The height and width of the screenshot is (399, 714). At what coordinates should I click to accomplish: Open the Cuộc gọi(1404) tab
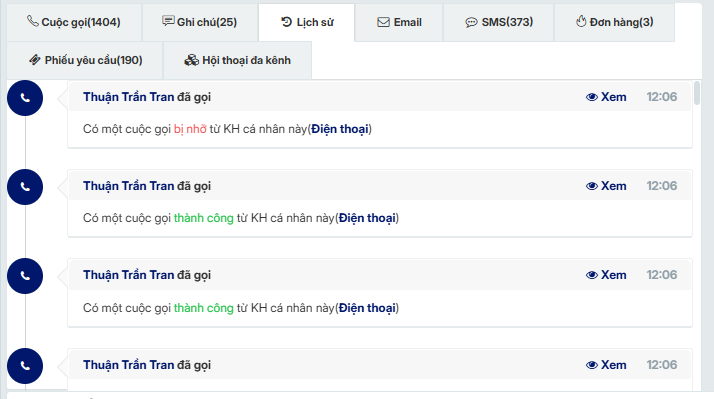click(x=74, y=22)
